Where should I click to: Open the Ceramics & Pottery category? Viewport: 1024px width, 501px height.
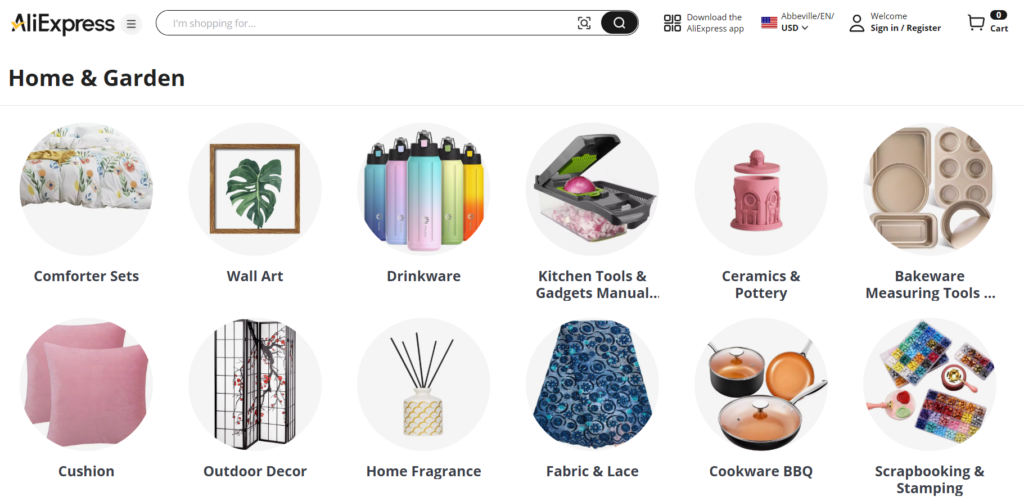point(761,189)
